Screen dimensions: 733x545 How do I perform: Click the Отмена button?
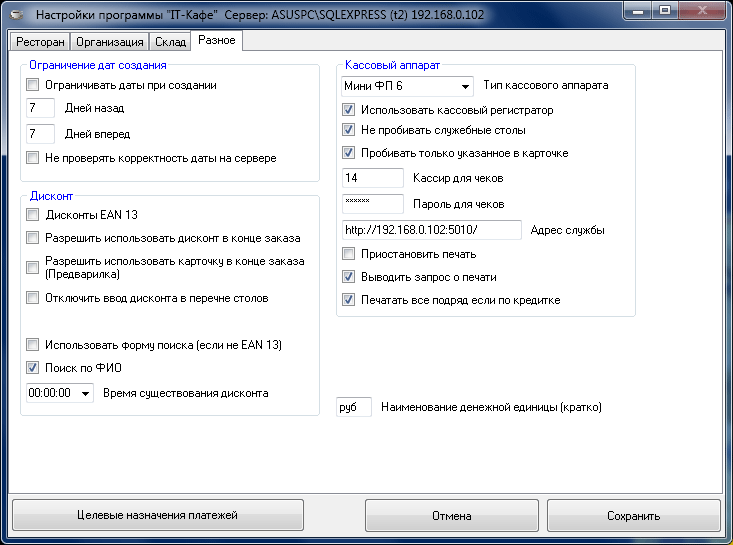tap(451, 516)
